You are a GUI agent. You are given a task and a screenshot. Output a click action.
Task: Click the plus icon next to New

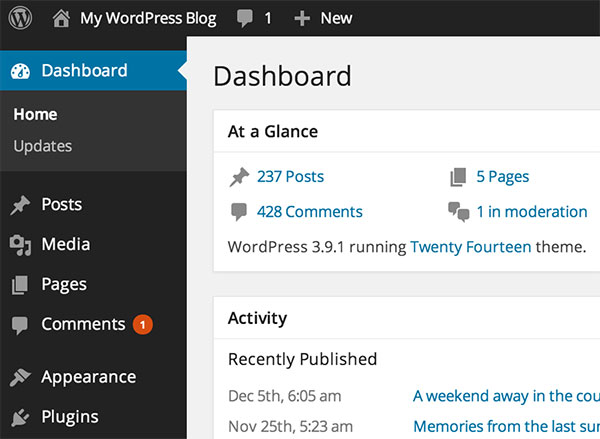pos(302,18)
